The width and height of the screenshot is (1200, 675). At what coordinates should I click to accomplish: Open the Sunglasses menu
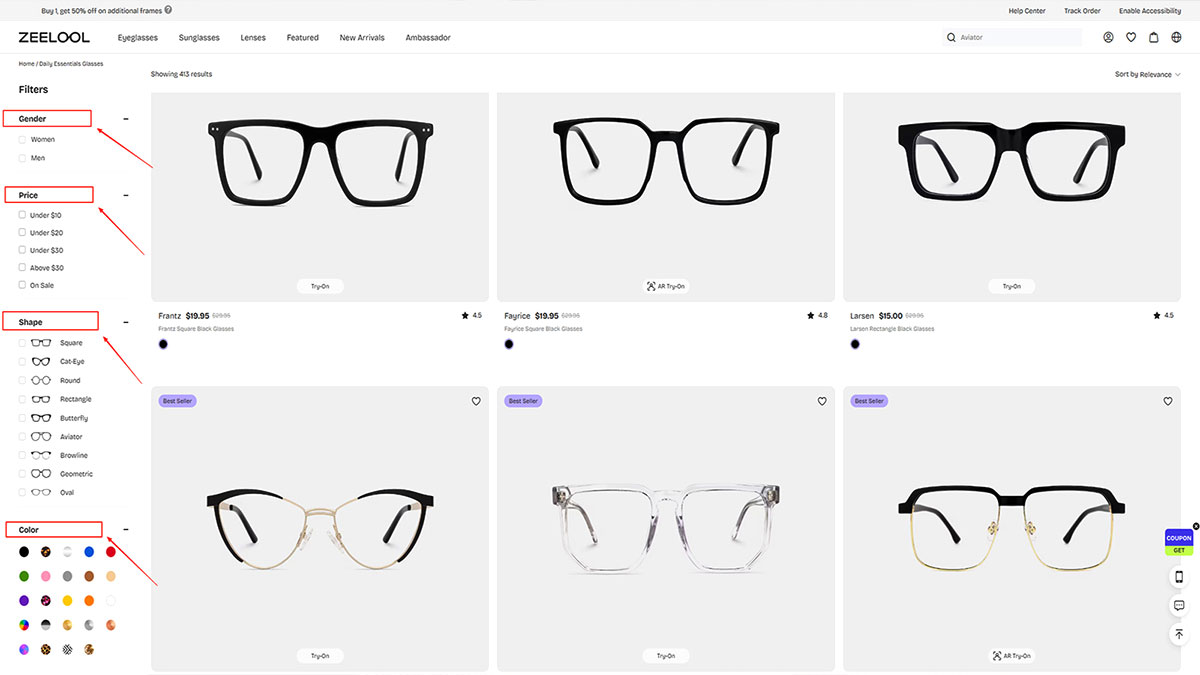tap(199, 38)
